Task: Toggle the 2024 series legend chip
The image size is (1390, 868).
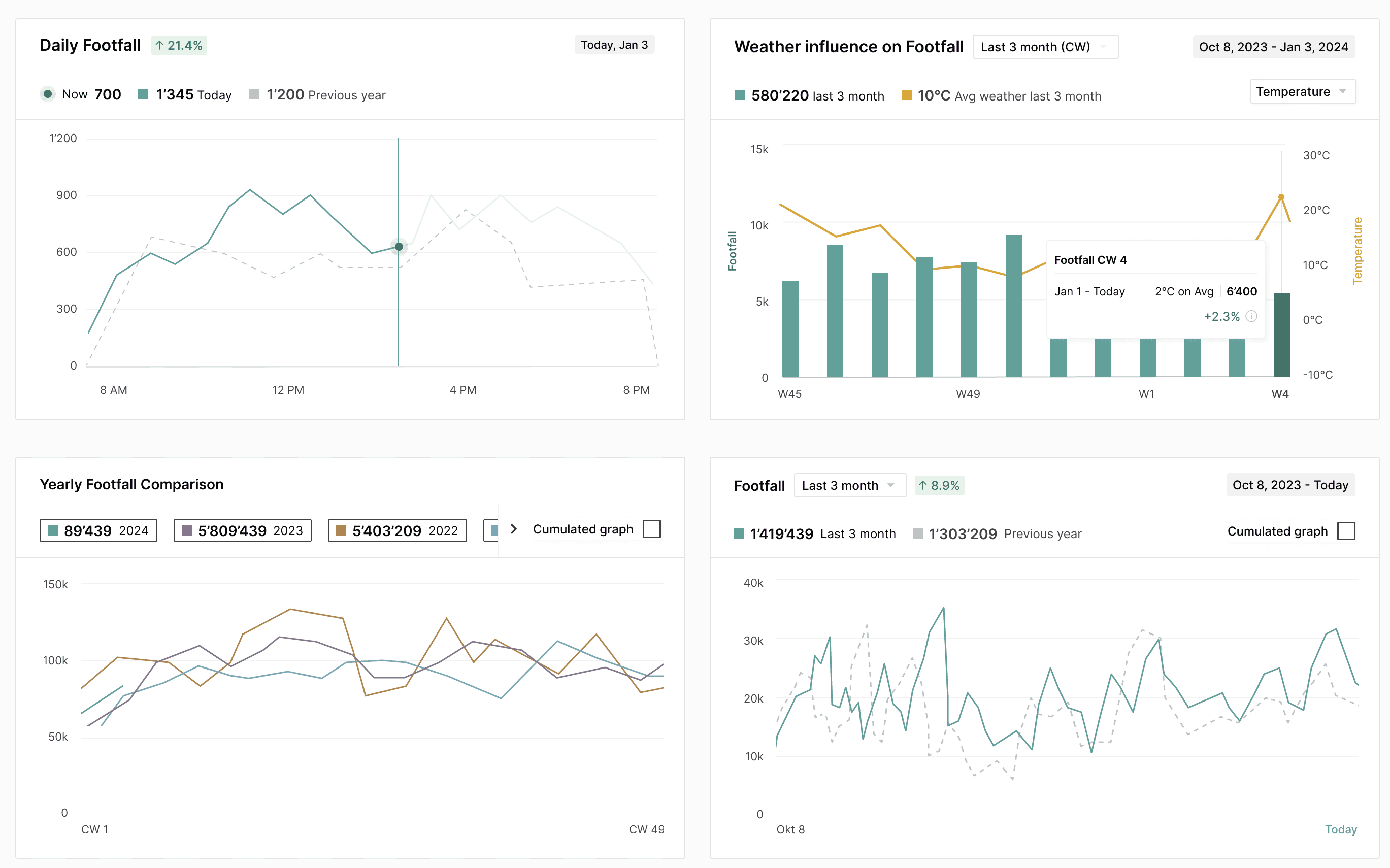Action: (98, 530)
